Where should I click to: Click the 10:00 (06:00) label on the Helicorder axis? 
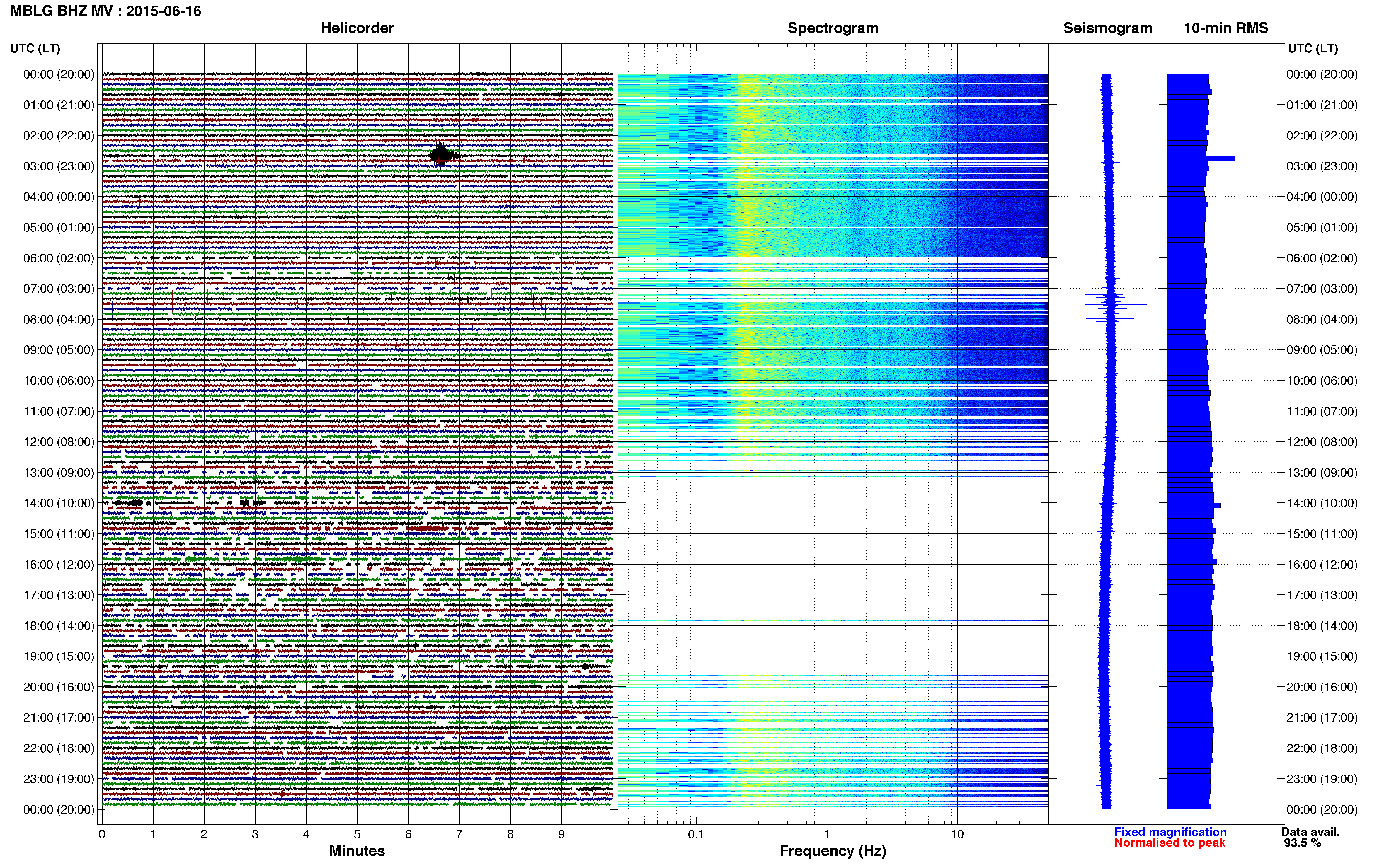tap(59, 381)
